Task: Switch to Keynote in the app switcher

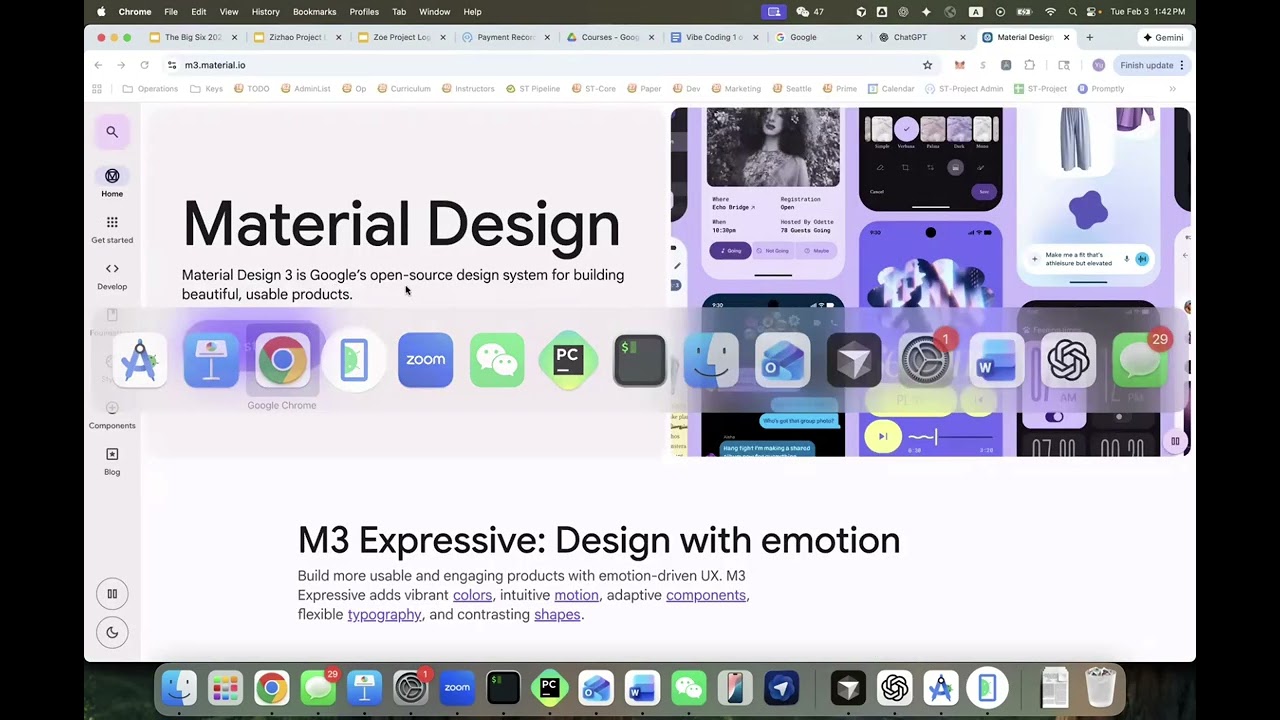Action: [x=211, y=360]
